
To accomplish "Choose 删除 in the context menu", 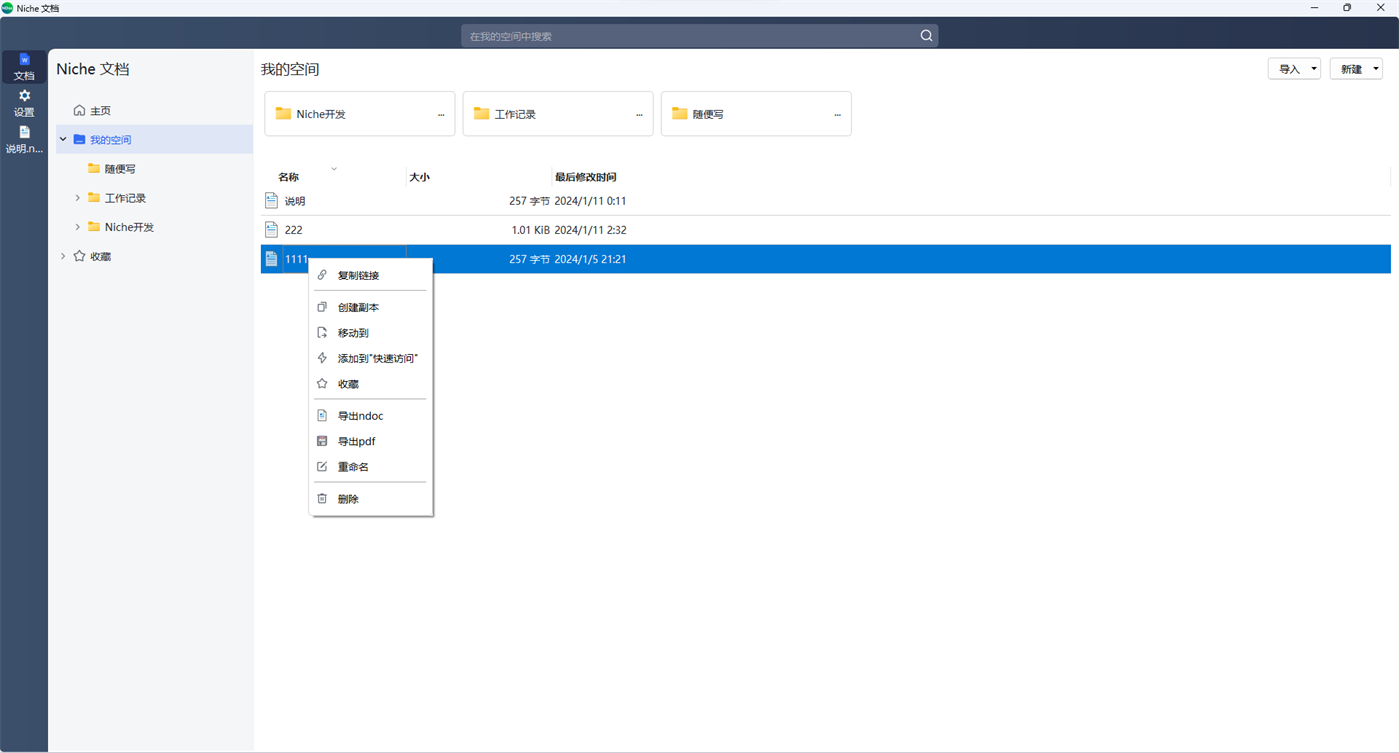I will click(x=350, y=498).
